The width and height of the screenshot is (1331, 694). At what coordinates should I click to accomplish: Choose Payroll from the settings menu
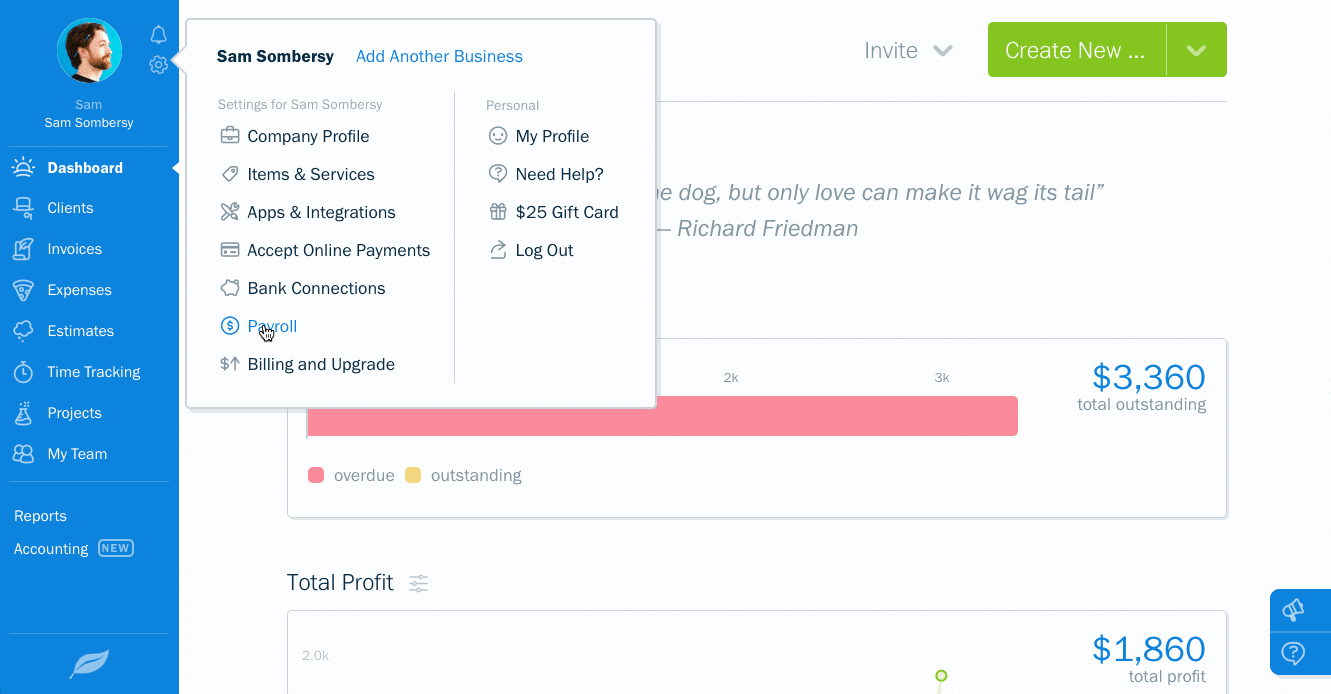click(272, 326)
